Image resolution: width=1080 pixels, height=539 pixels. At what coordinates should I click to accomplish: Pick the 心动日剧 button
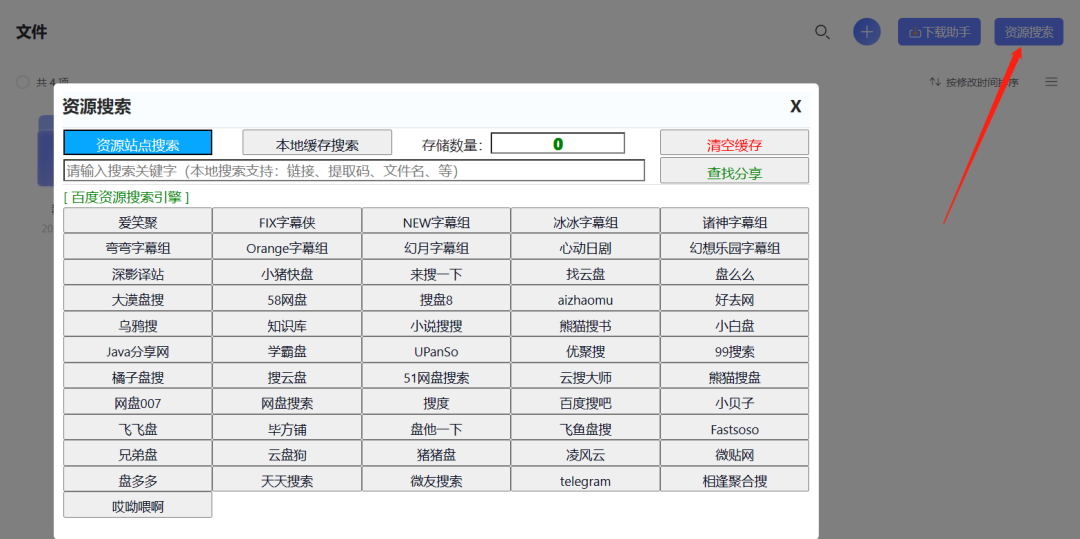pyautogui.click(x=585, y=246)
